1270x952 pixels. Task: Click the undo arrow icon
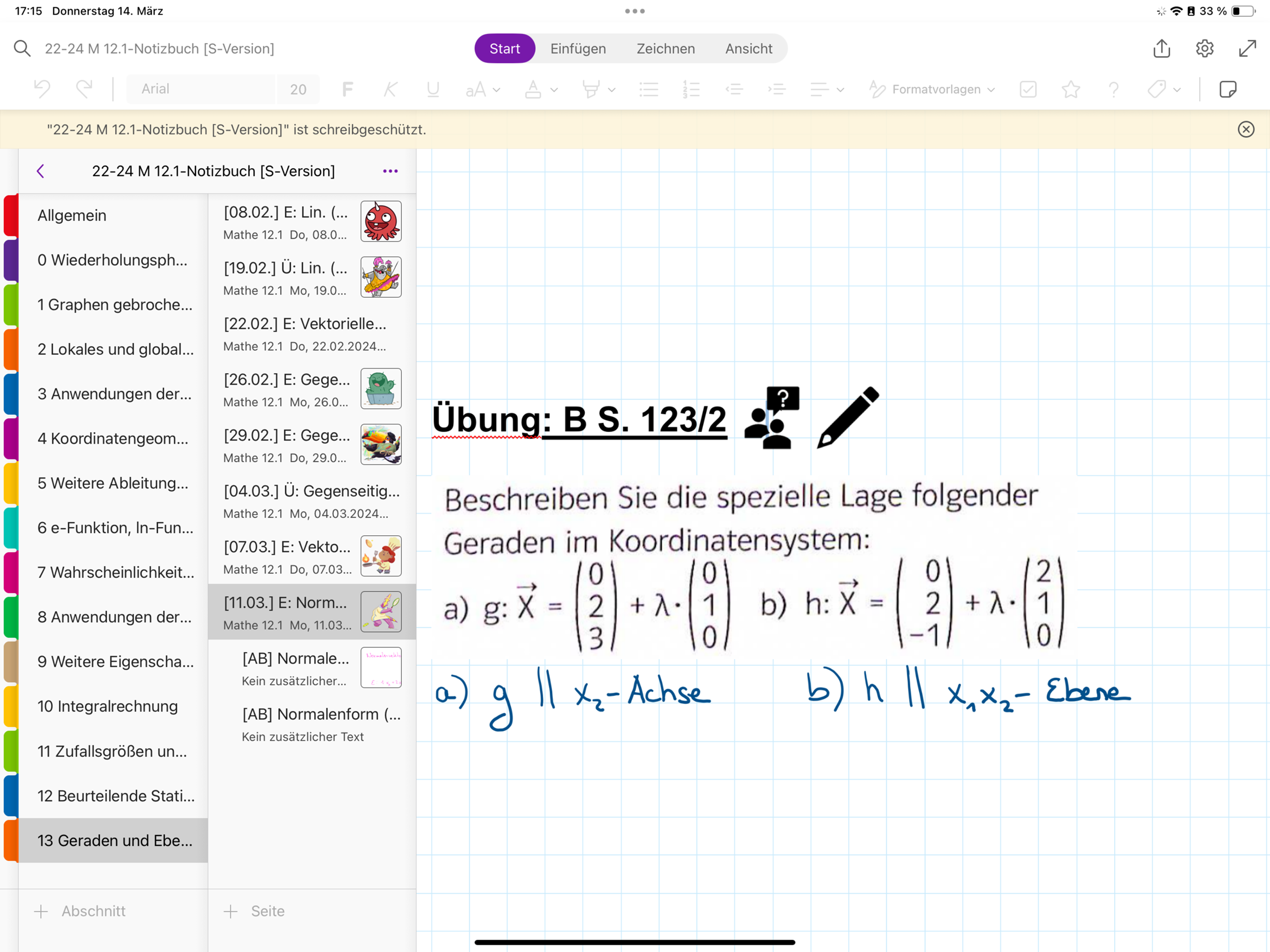tap(42, 89)
